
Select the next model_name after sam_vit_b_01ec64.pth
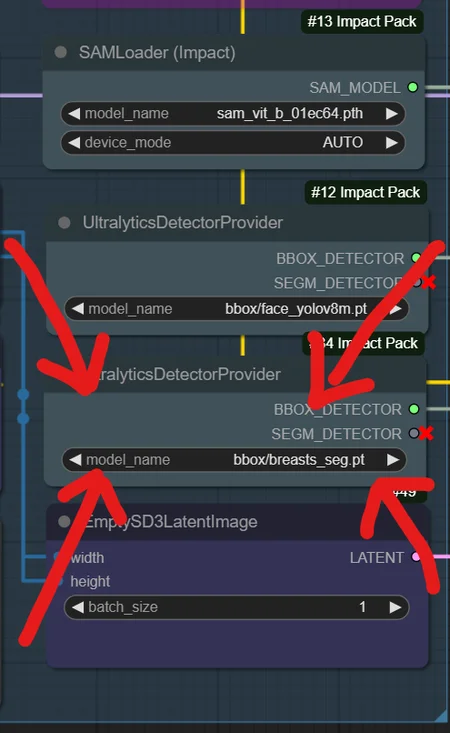[x=392, y=114]
